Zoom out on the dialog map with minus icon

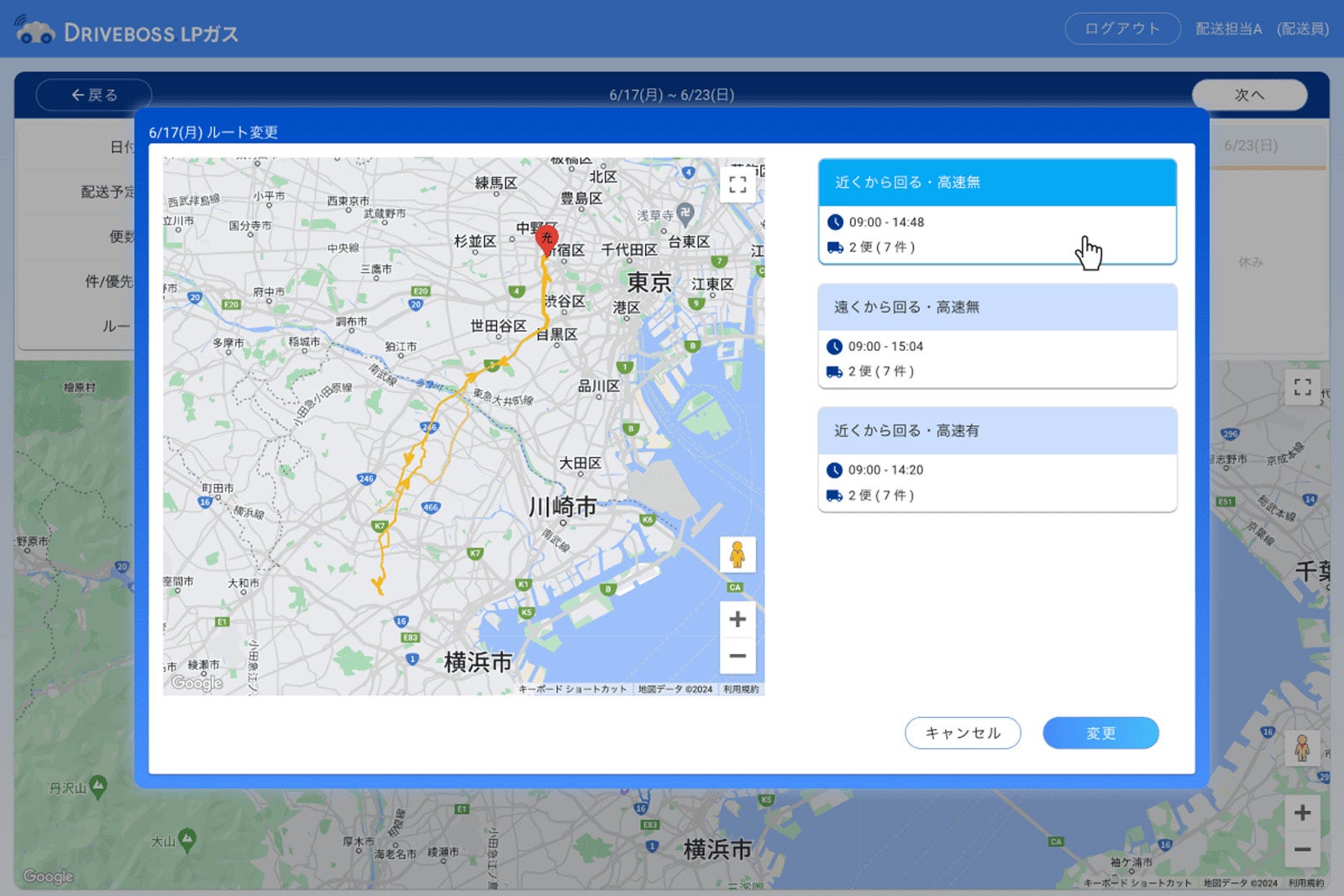coord(738,655)
